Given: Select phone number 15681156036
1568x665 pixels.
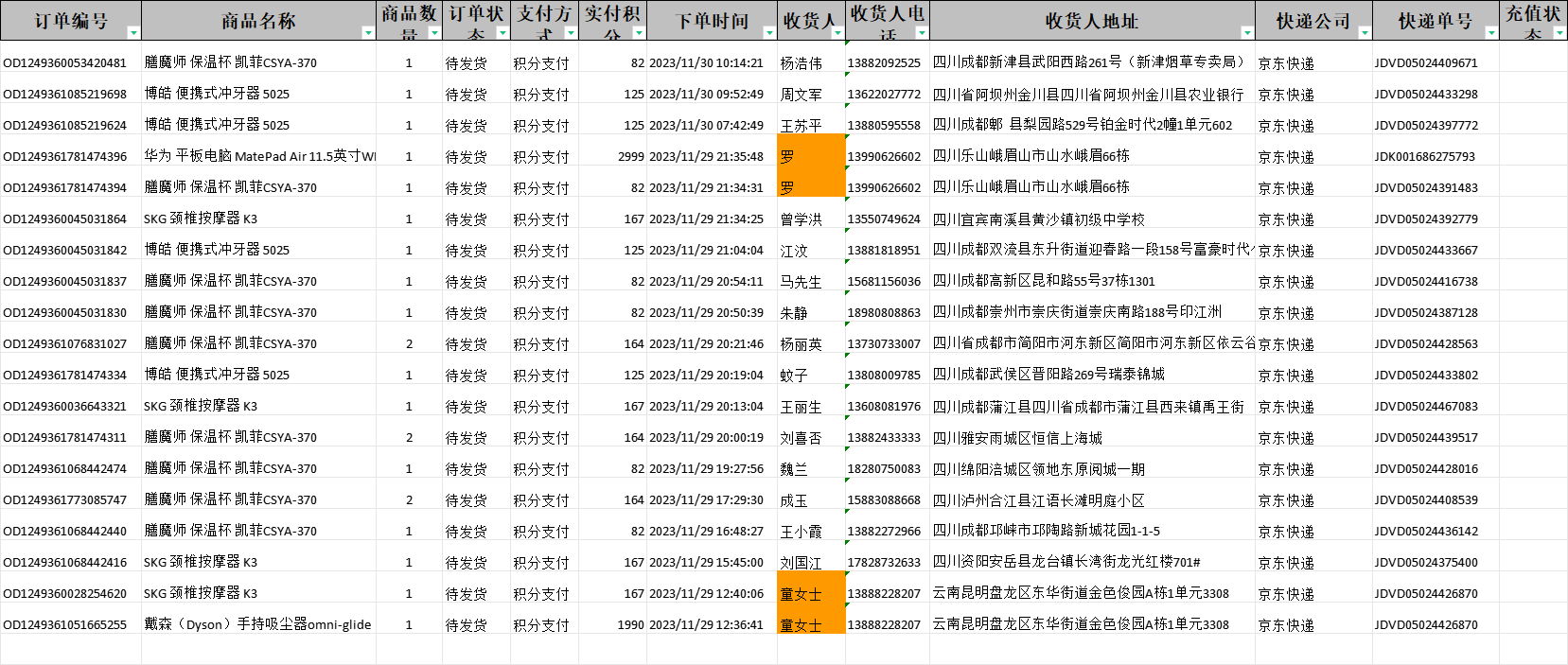Looking at the screenshot, I should tap(884, 282).
